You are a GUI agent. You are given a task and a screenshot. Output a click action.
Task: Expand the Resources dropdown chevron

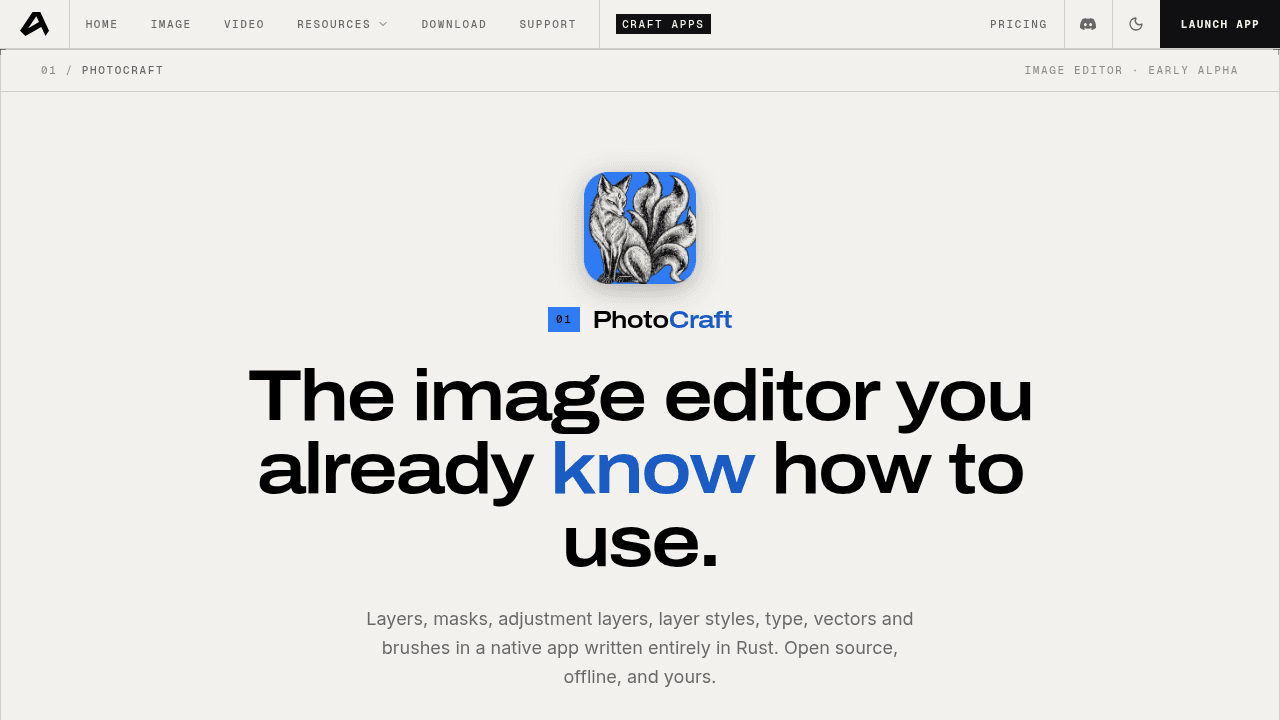tap(383, 24)
